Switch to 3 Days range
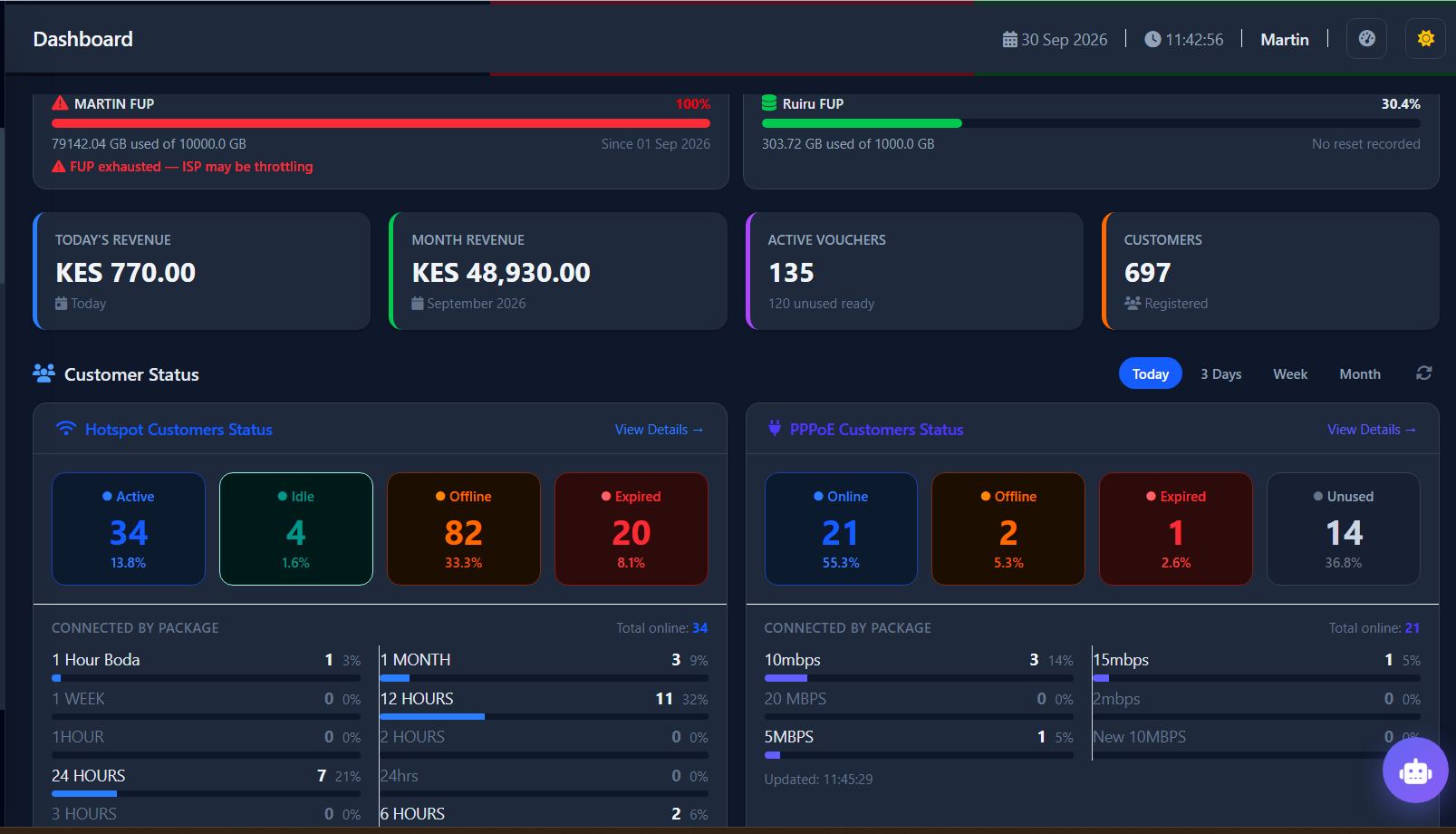The width and height of the screenshot is (1456, 834). pos(1221,373)
